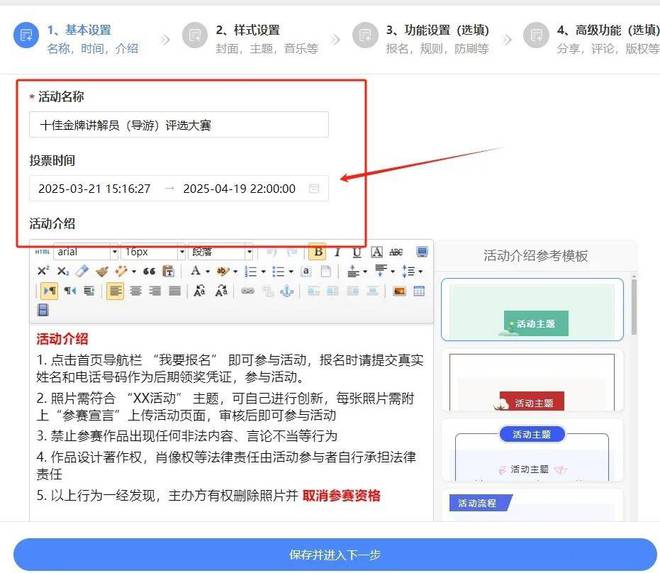Toggle HTML source view in editor
This screenshot has width=660, height=573.
42,252
